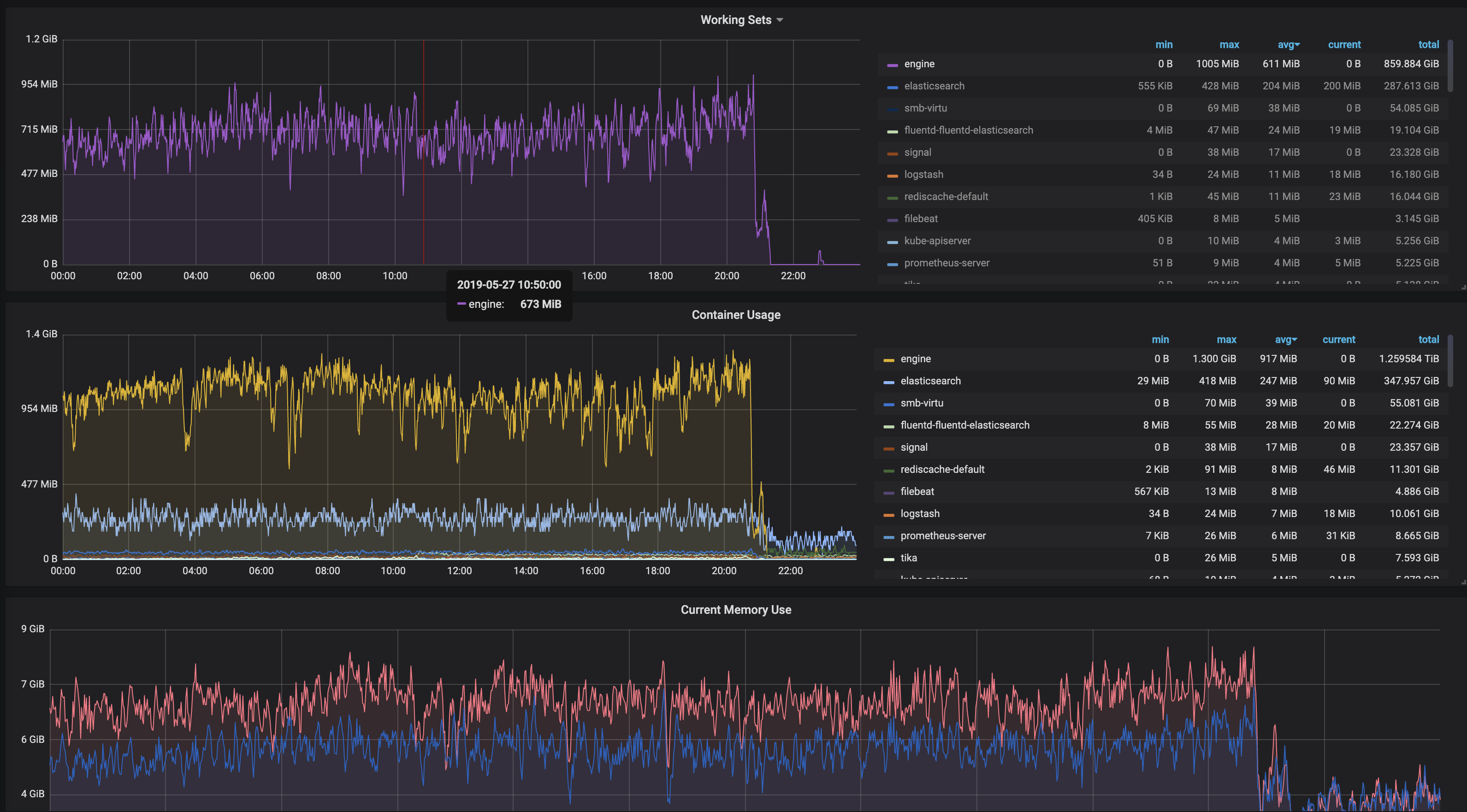The width and height of the screenshot is (1467, 812).
Task: Click avg sort header in Working Sets legend
Action: (1288, 44)
